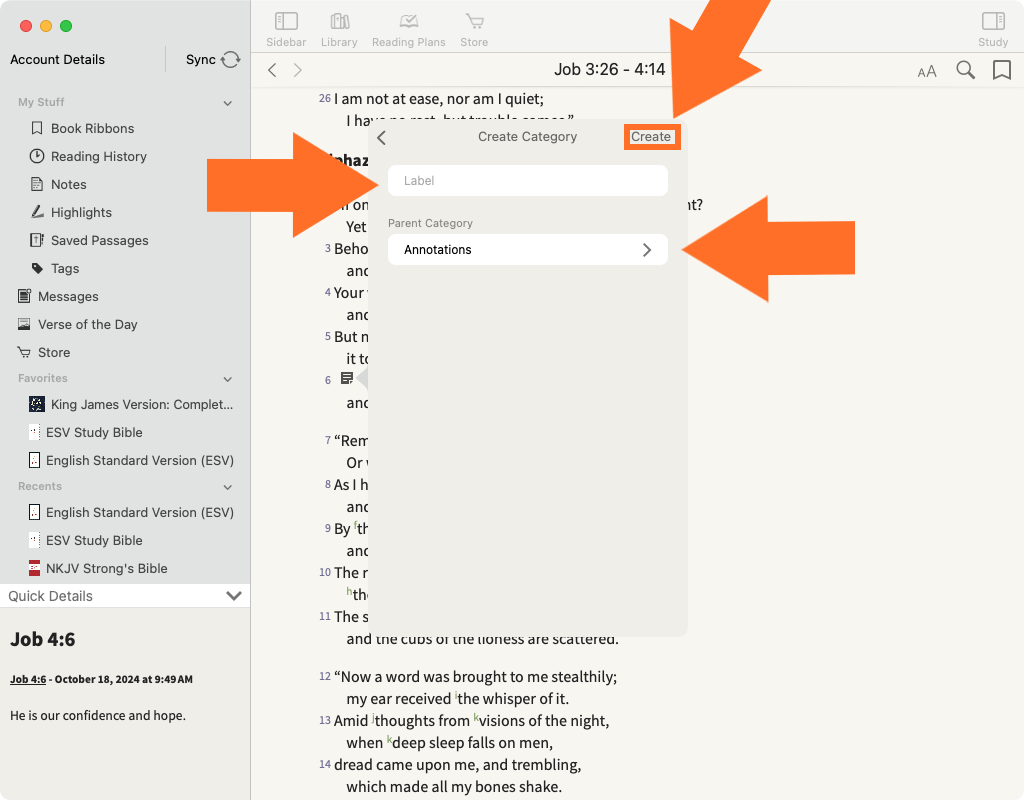The width and height of the screenshot is (1024, 800).
Task: Add a bookmark ribbon to this passage
Action: point(1001,70)
